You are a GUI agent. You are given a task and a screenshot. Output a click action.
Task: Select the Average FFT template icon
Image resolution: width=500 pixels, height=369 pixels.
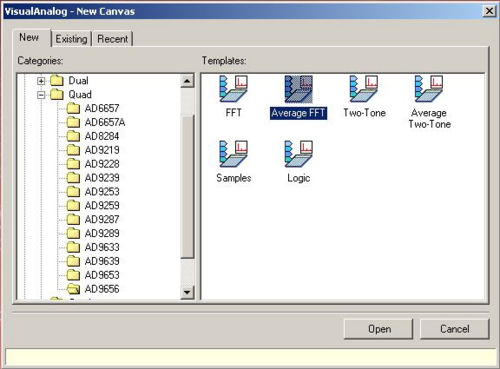click(298, 89)
